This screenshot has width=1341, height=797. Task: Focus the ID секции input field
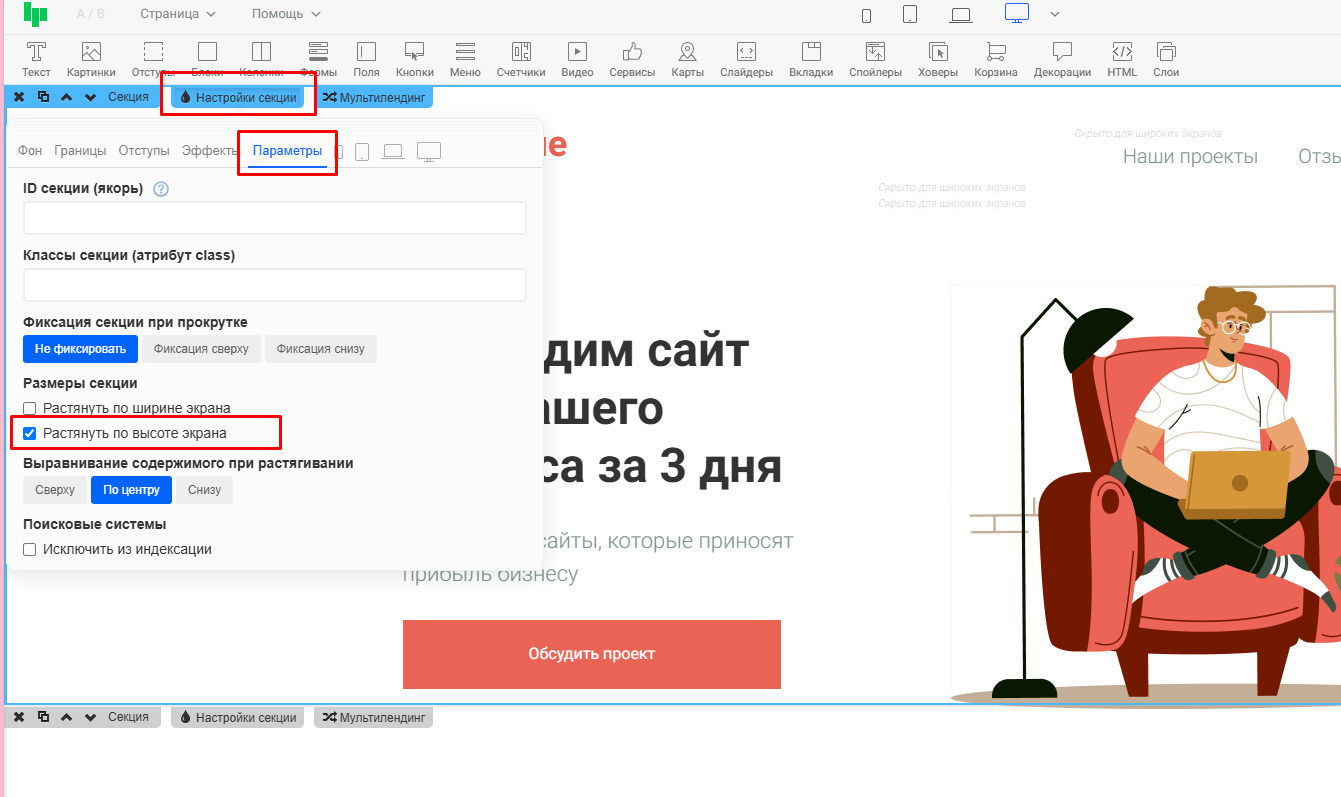coord(275,218)
